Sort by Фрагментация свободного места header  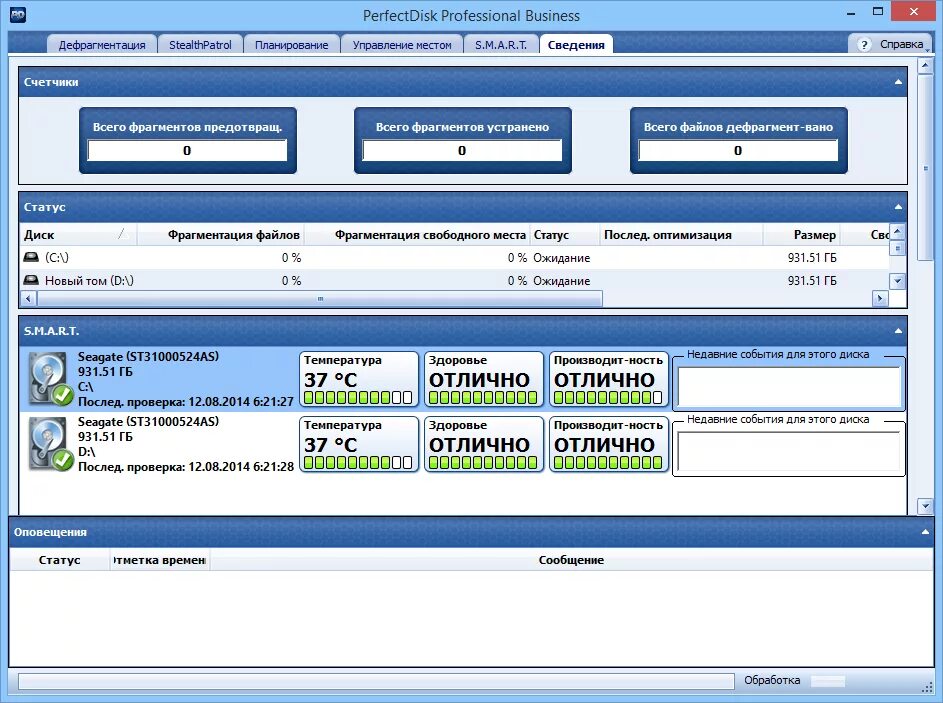[417, 235]
